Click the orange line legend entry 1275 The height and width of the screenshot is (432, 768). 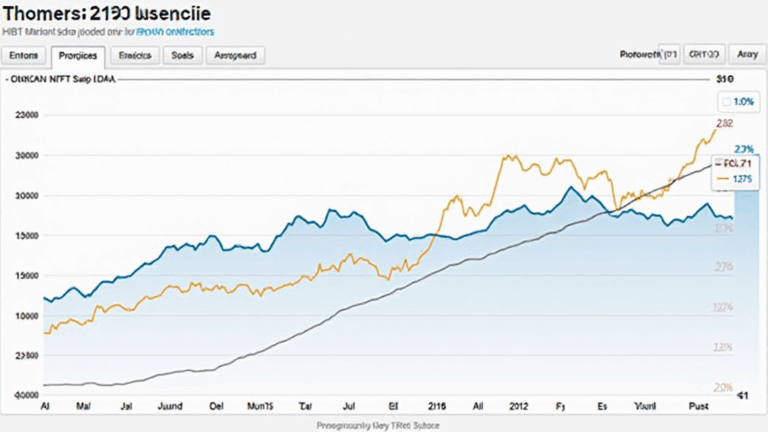pyautogui.click(x=737, y=178)
